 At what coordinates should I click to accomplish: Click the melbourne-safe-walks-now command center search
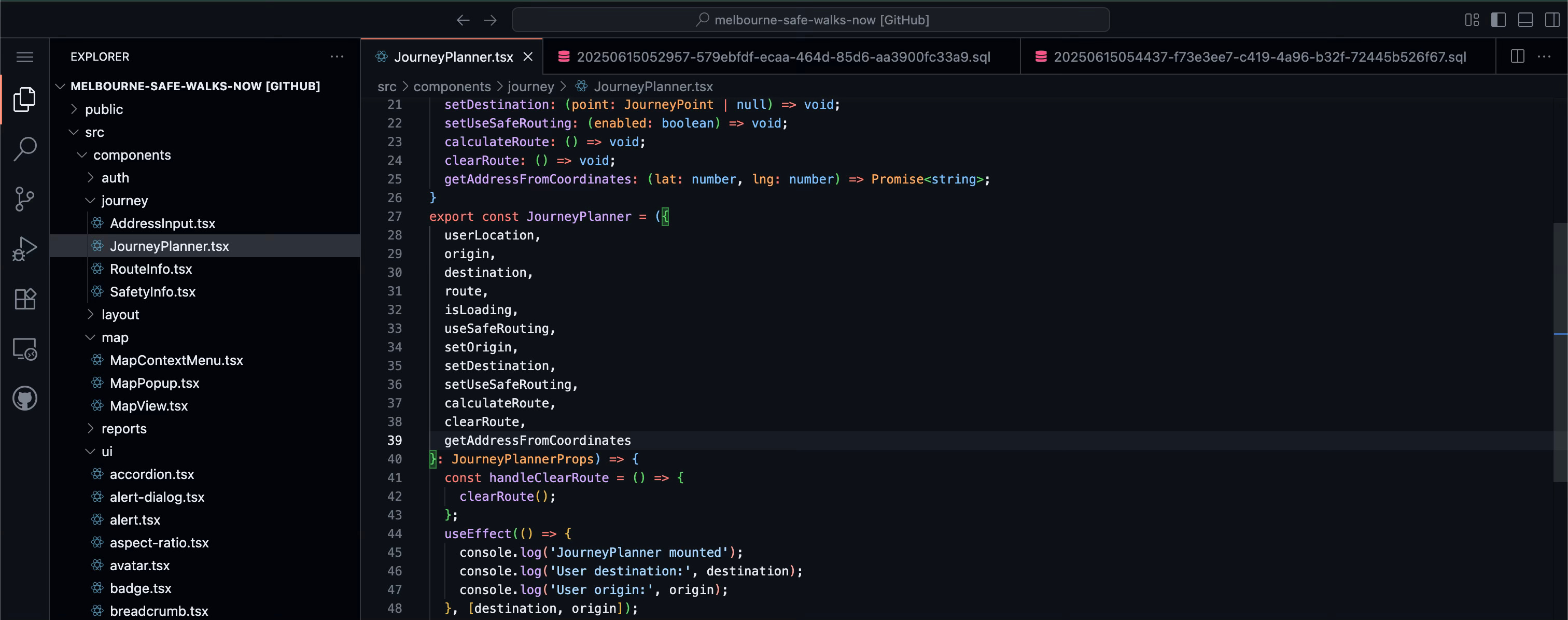click(x=810, y=20)
